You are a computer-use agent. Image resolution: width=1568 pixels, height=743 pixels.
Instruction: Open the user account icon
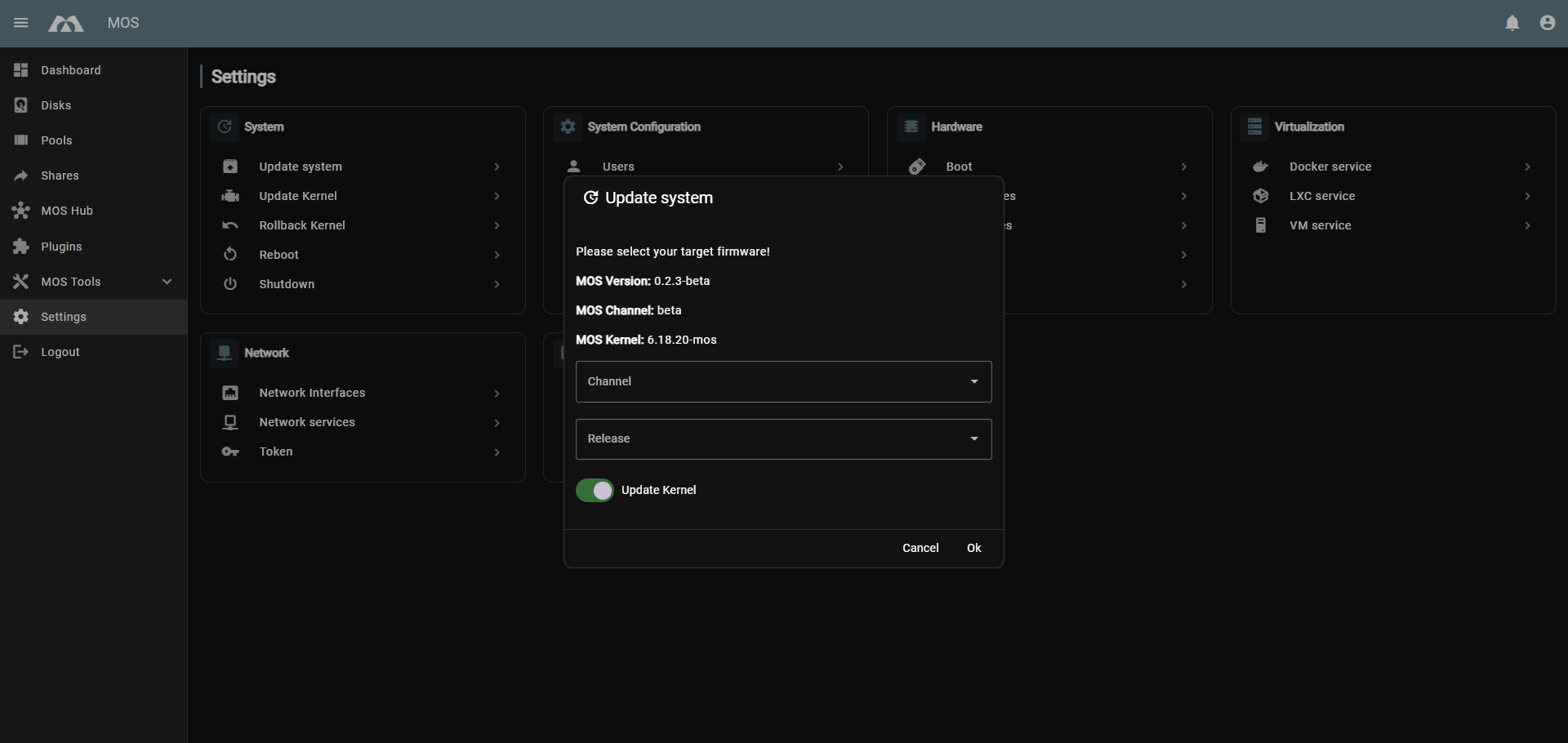[1548, 23]
